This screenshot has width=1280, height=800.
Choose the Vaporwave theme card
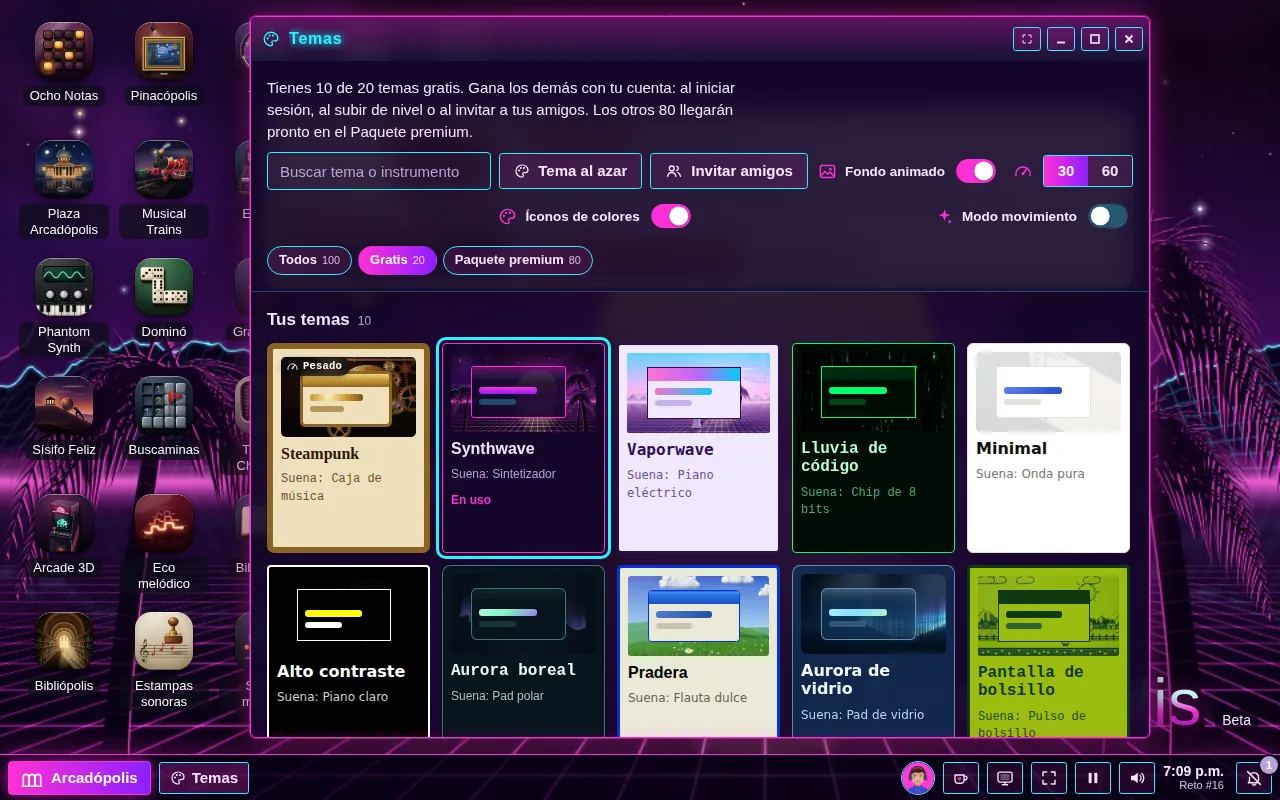(698, 447)
